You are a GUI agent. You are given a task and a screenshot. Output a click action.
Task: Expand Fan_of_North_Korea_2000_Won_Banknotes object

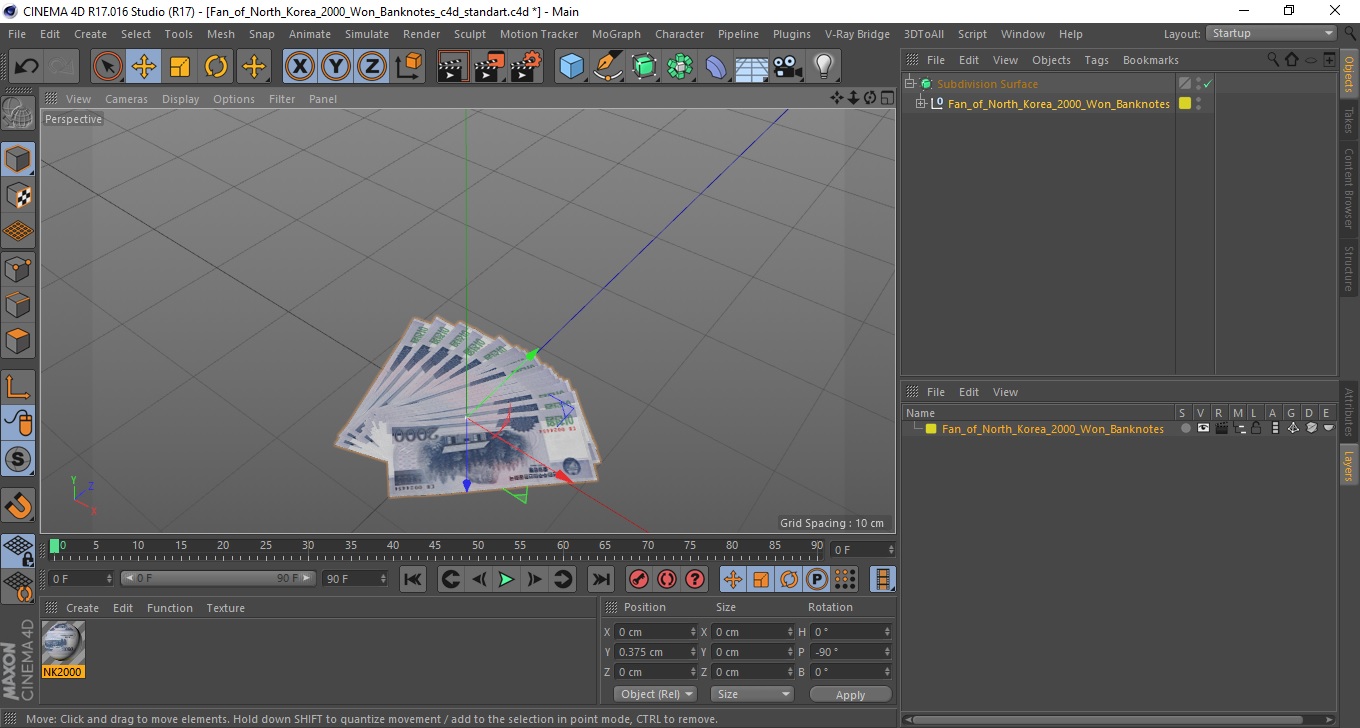tap(921, 103)
